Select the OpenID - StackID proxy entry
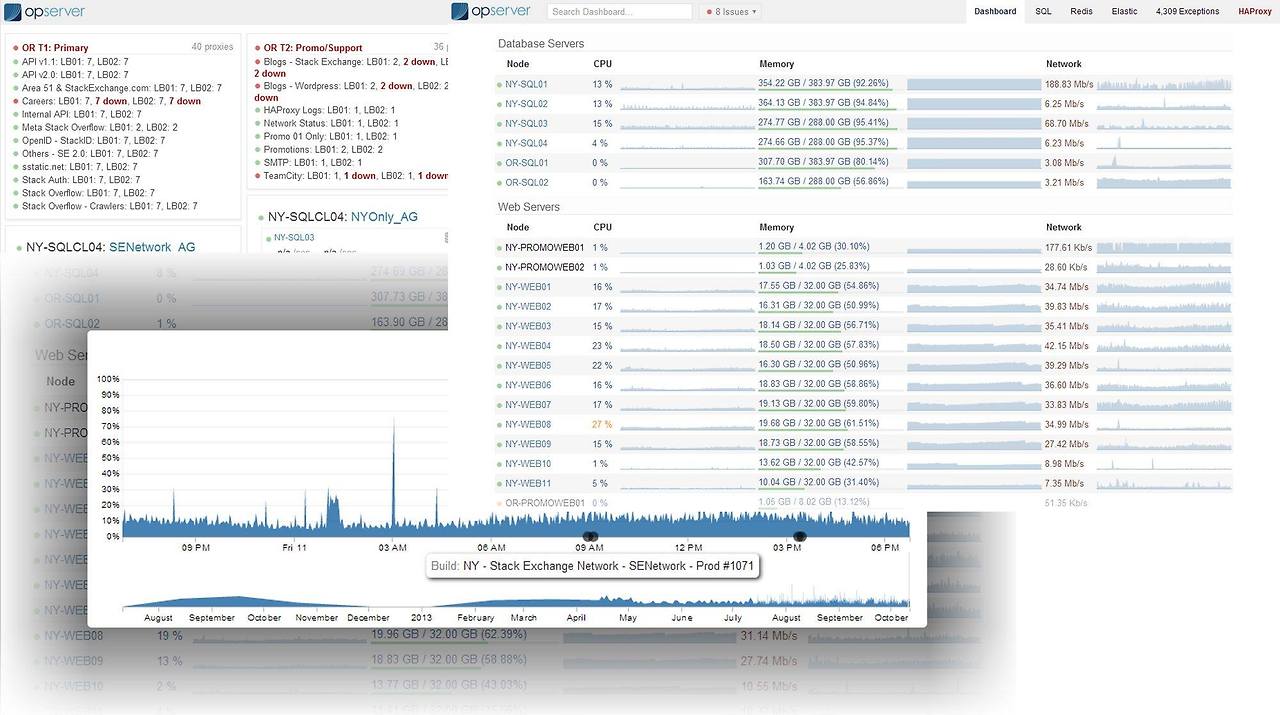 pyautogui.click(x=94, y=140)
